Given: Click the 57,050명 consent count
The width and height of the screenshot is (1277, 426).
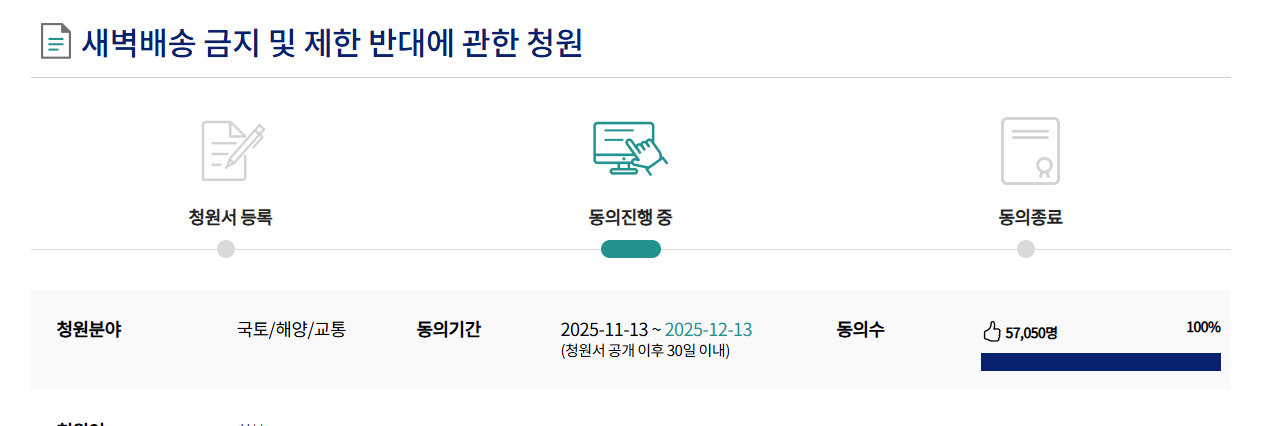Looking at the screenshot, I should click(1031, 333).
